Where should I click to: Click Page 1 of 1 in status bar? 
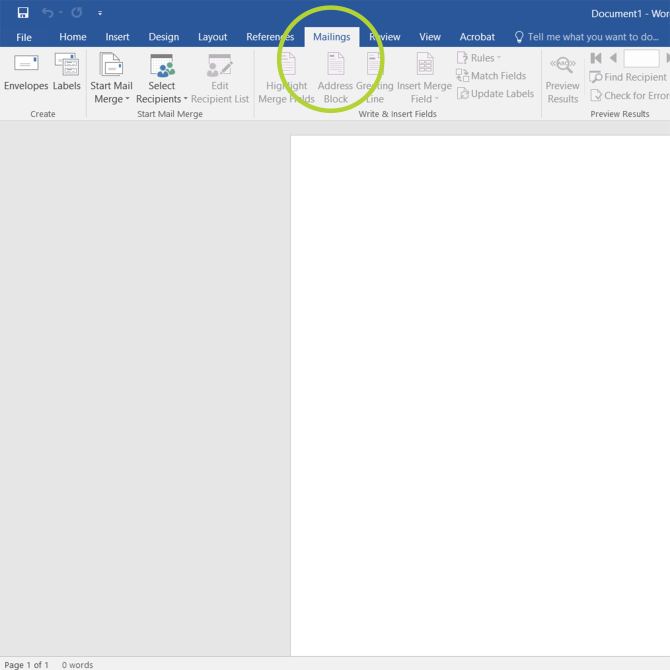coord(26,664)
